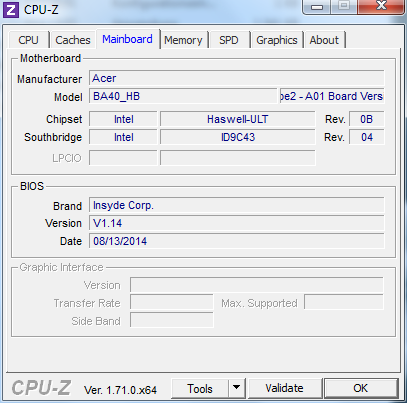
Task: Click the Southbridge vendor Intel field
Action: coord(123,137)
